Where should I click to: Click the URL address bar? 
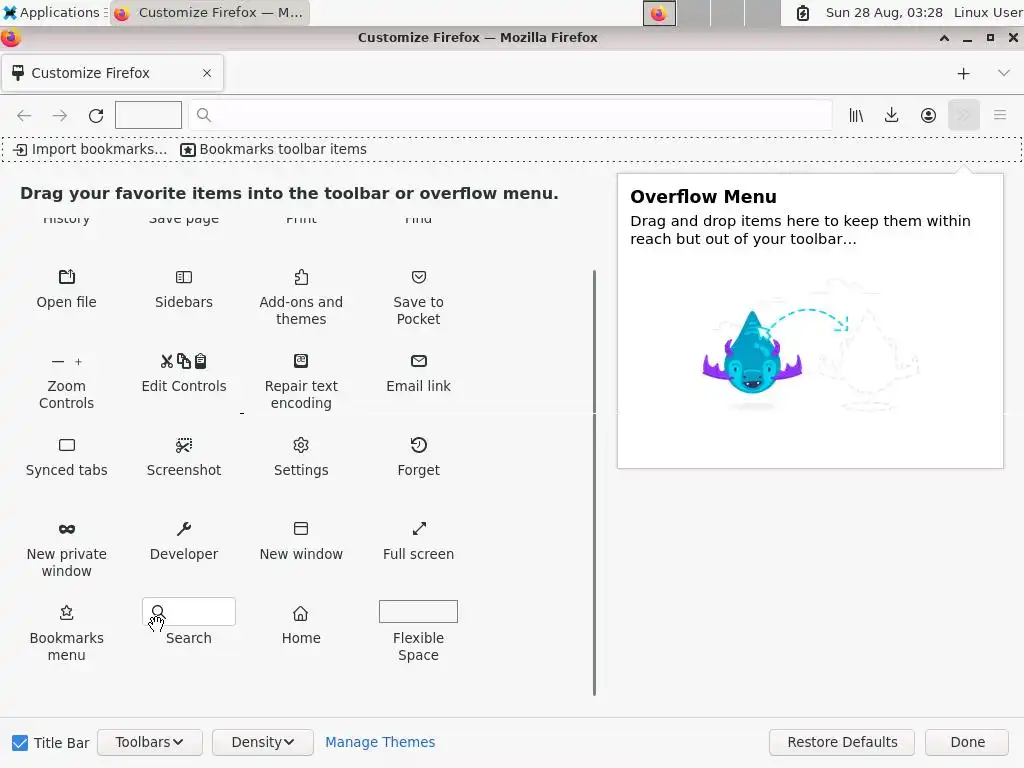[x=510, y=116]
